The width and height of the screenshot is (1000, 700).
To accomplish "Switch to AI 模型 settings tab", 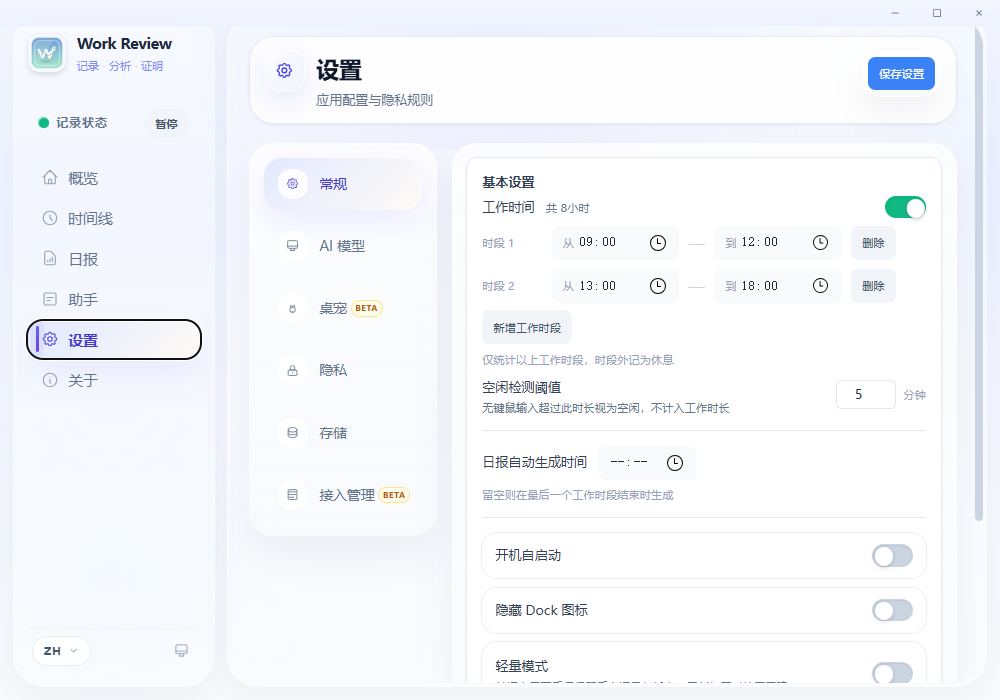I will tap(343, 245).
